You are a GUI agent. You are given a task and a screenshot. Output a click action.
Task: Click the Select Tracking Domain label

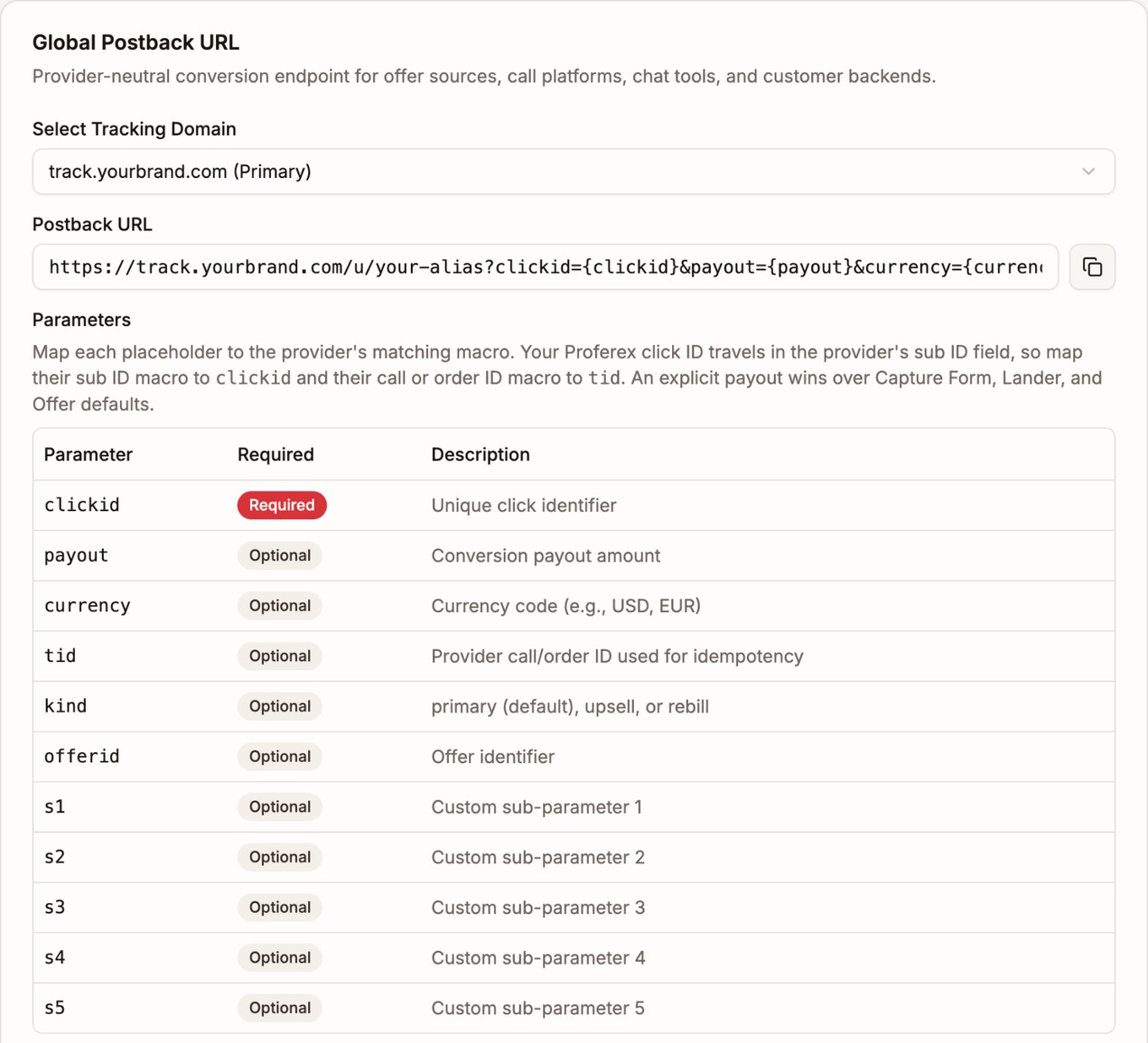coord(135,129)
